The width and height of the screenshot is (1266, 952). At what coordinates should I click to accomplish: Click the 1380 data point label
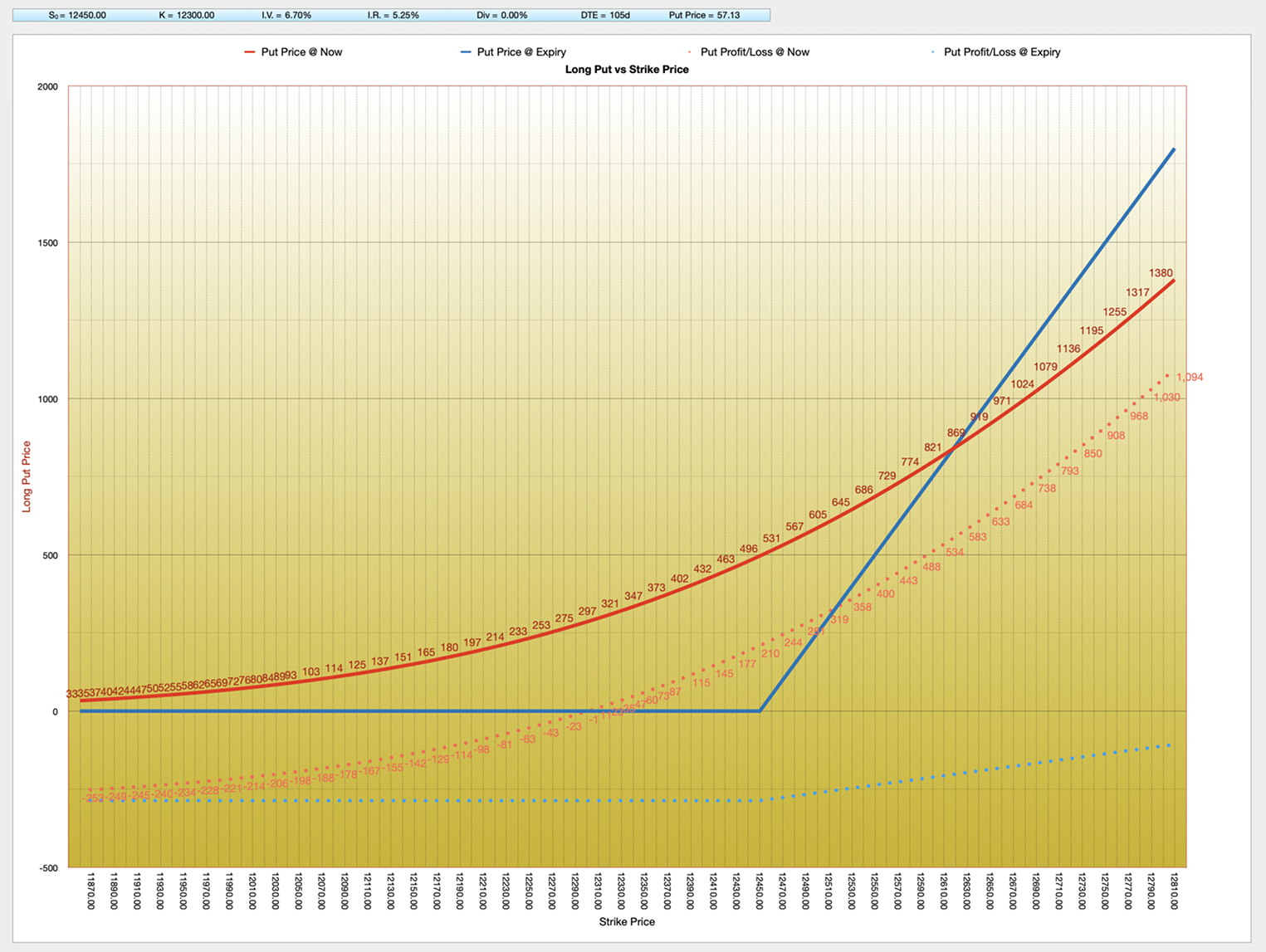[1159, 272]
